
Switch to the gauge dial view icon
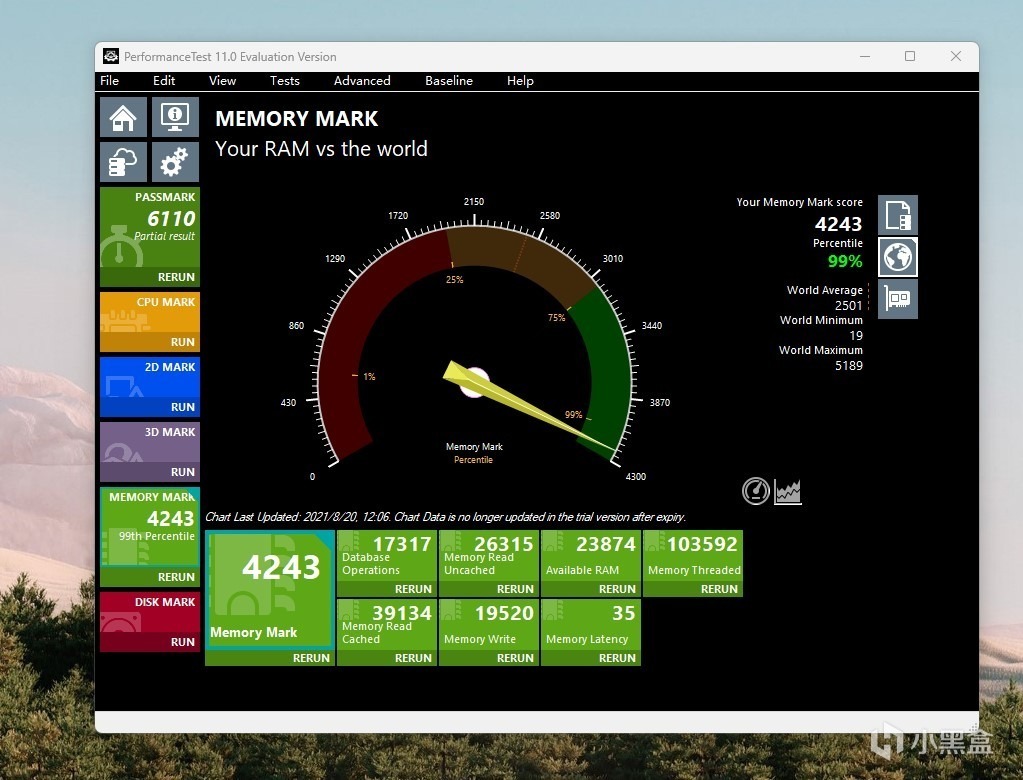click(x=756, y=491)
